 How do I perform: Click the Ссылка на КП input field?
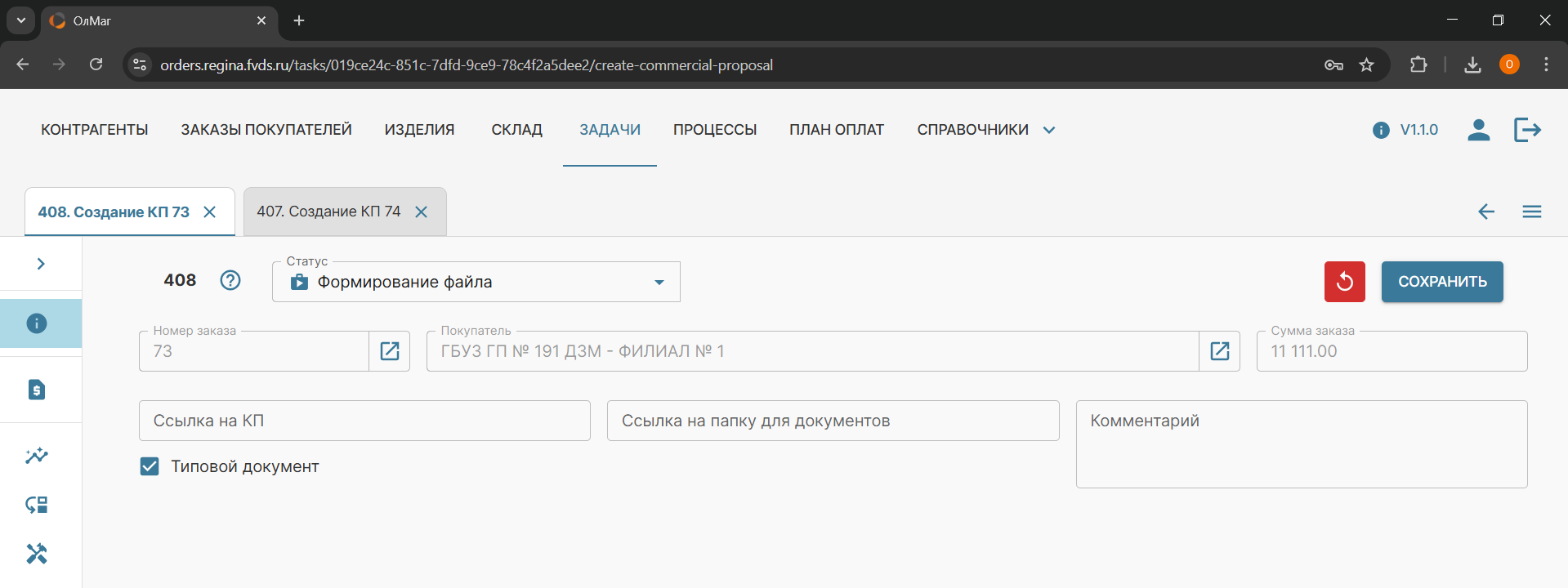point(364,421)
